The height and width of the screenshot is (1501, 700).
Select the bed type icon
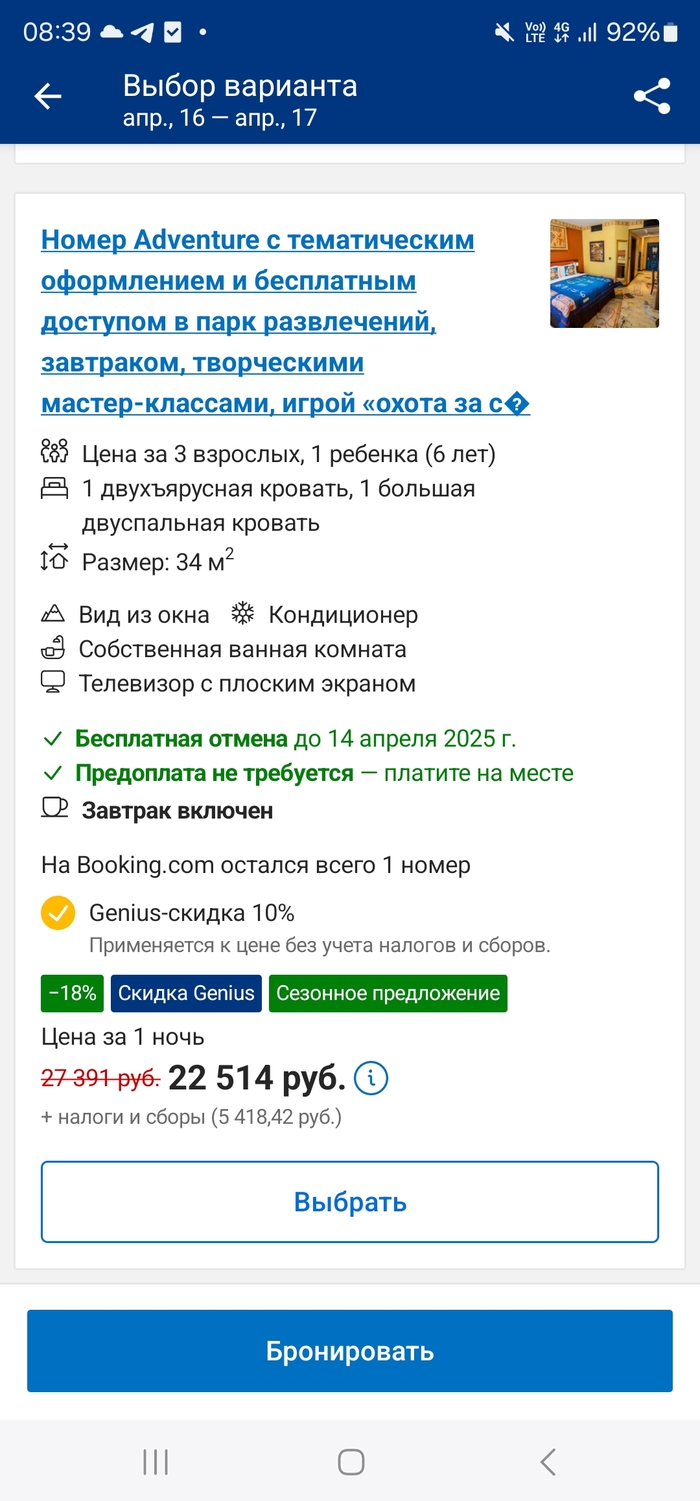54,489
